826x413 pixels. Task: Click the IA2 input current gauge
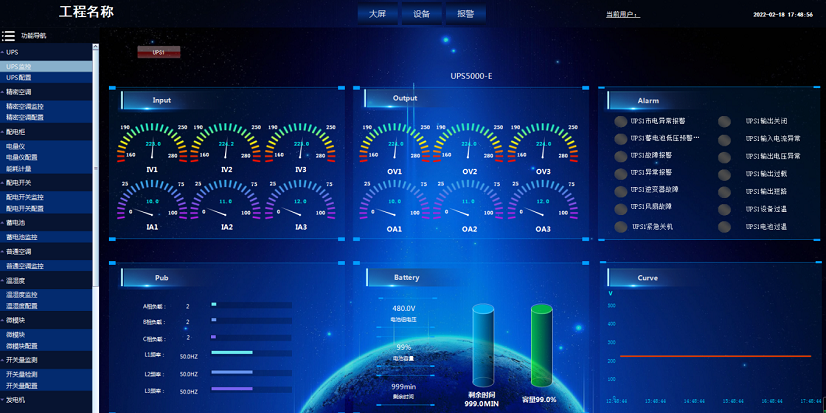pyautogui.click(x=225, y=200)
